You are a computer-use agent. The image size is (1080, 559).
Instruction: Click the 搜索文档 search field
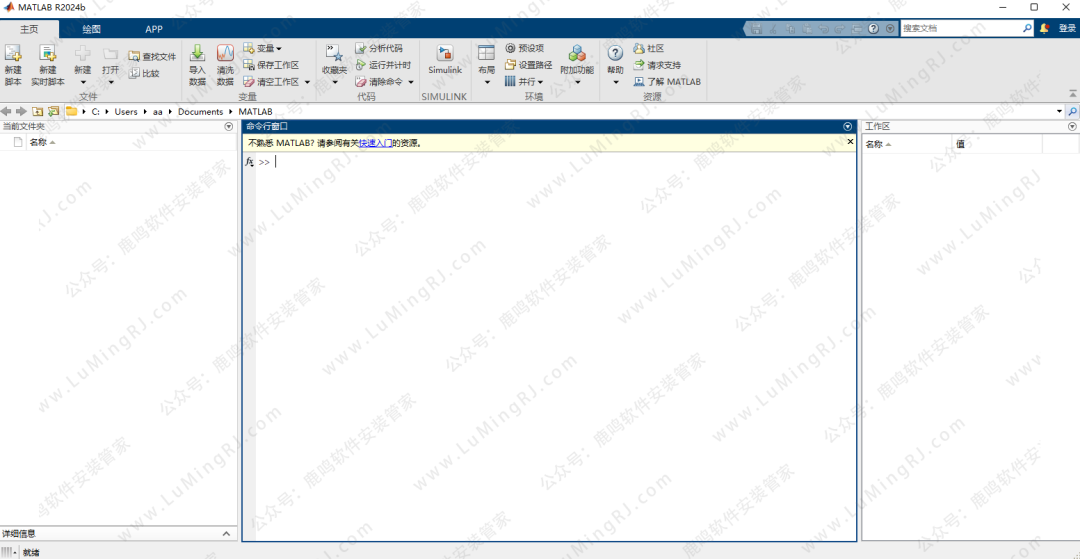click(960, 29)
